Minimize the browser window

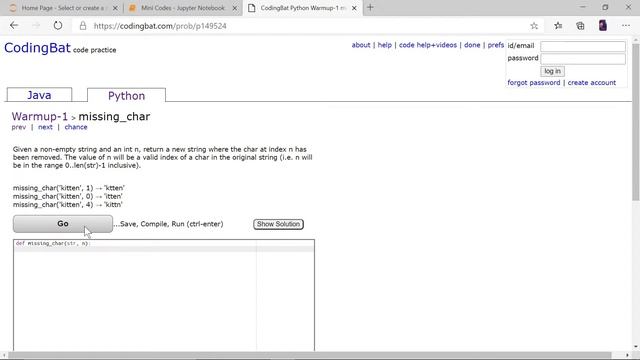(x=582, y=7)
